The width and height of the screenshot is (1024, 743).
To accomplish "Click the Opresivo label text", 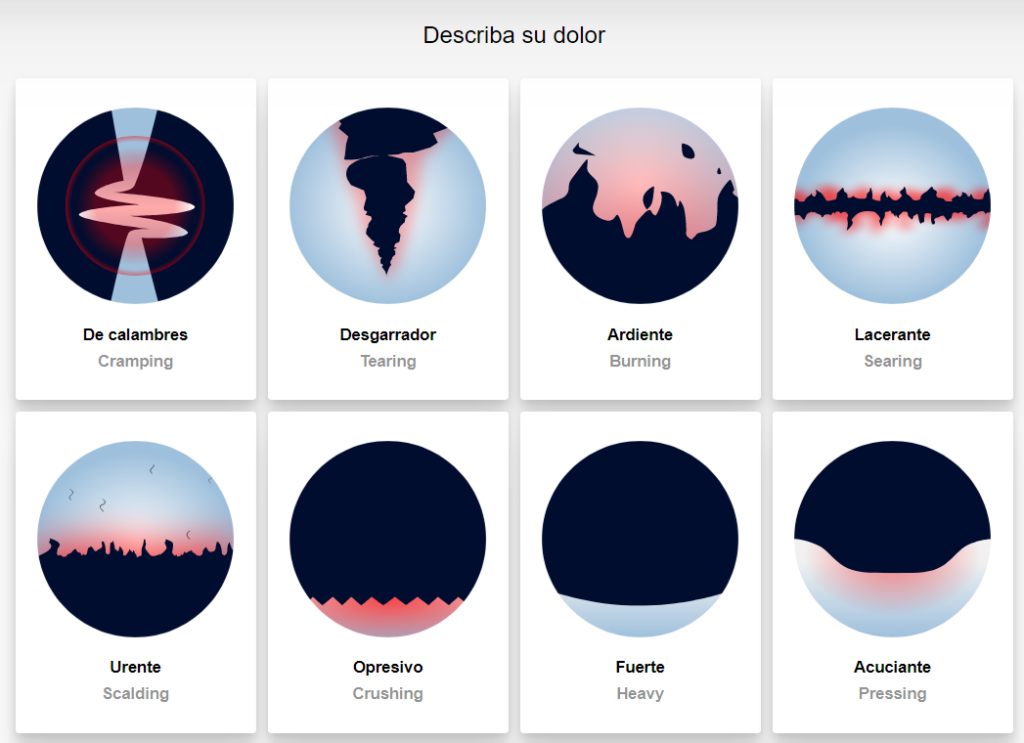I will pyautogui.click(x=388, y=667).
